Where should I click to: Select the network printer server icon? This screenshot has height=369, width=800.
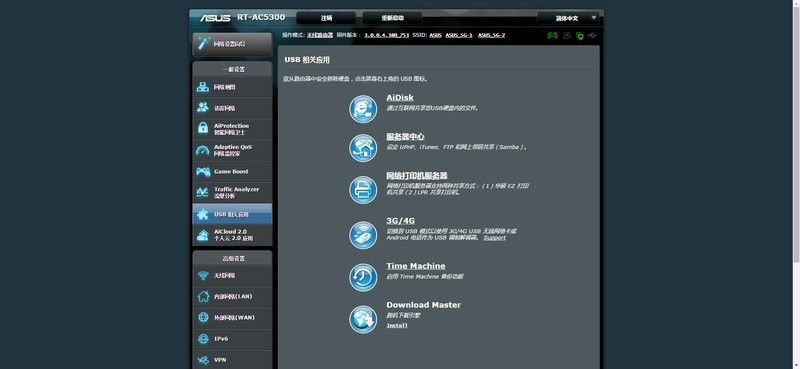point(363,190)
